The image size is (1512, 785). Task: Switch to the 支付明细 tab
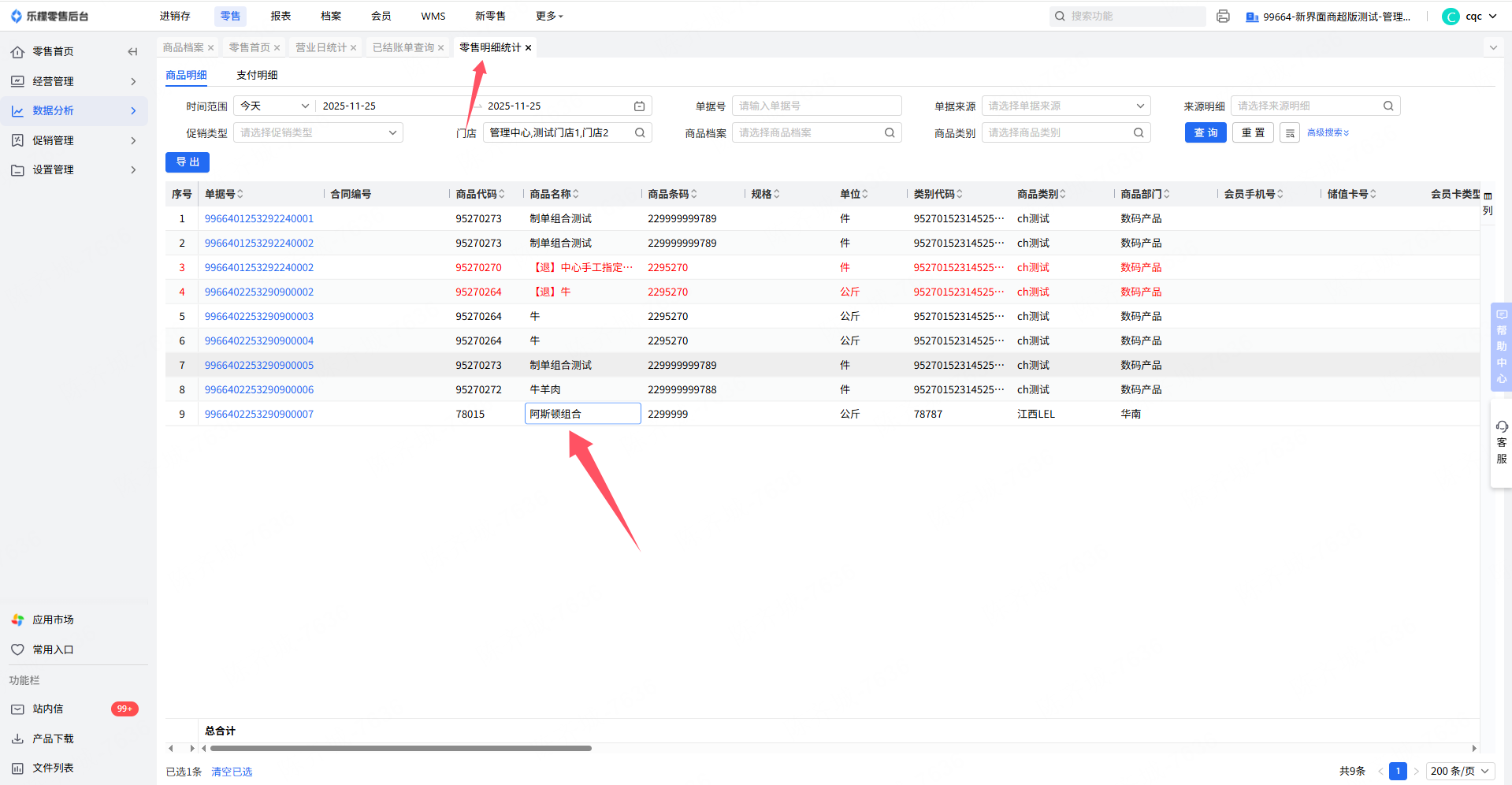(257, 76)
